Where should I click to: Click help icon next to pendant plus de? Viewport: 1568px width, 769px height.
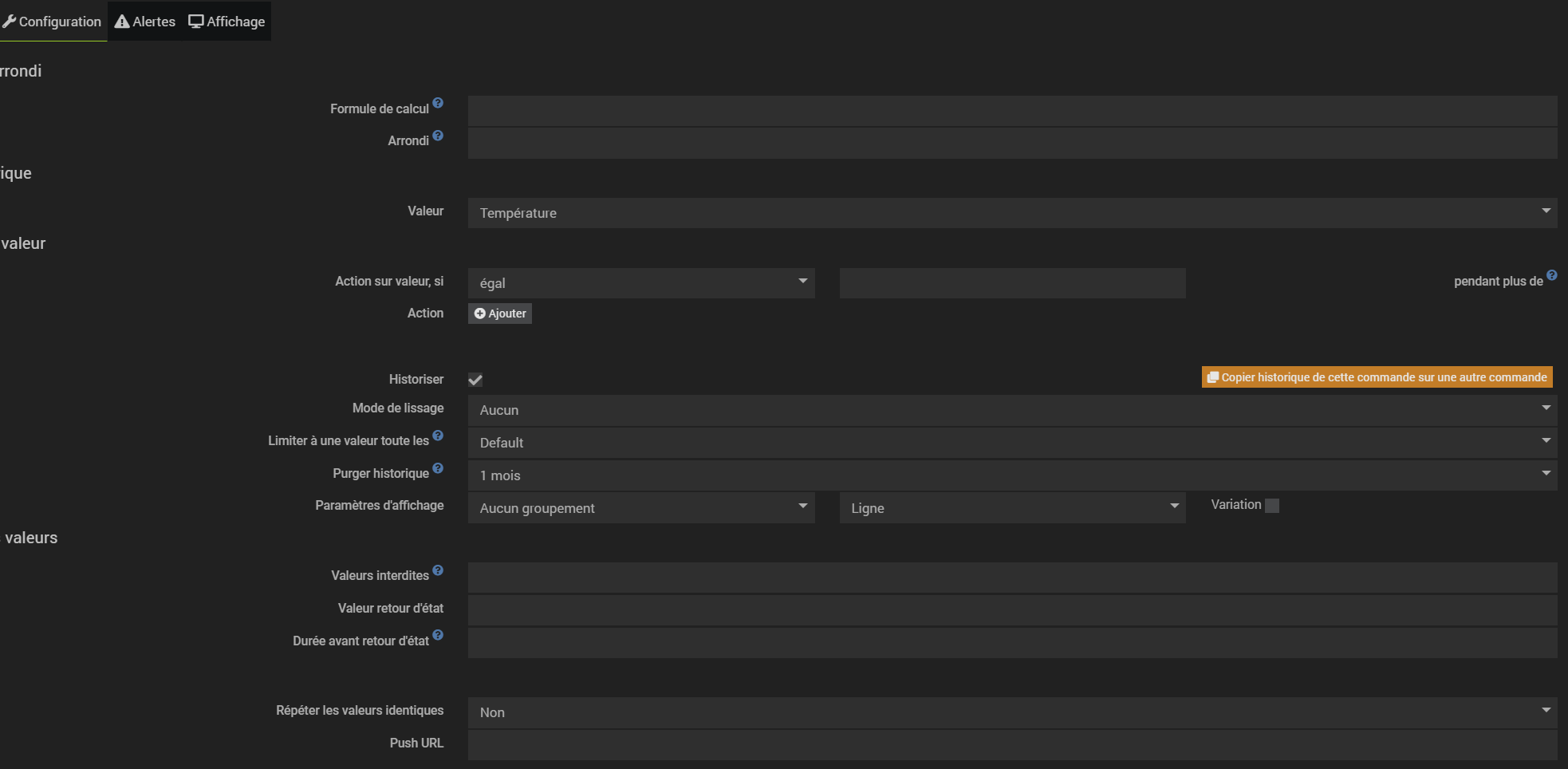pyautogui.click(x=1551, y=275)
